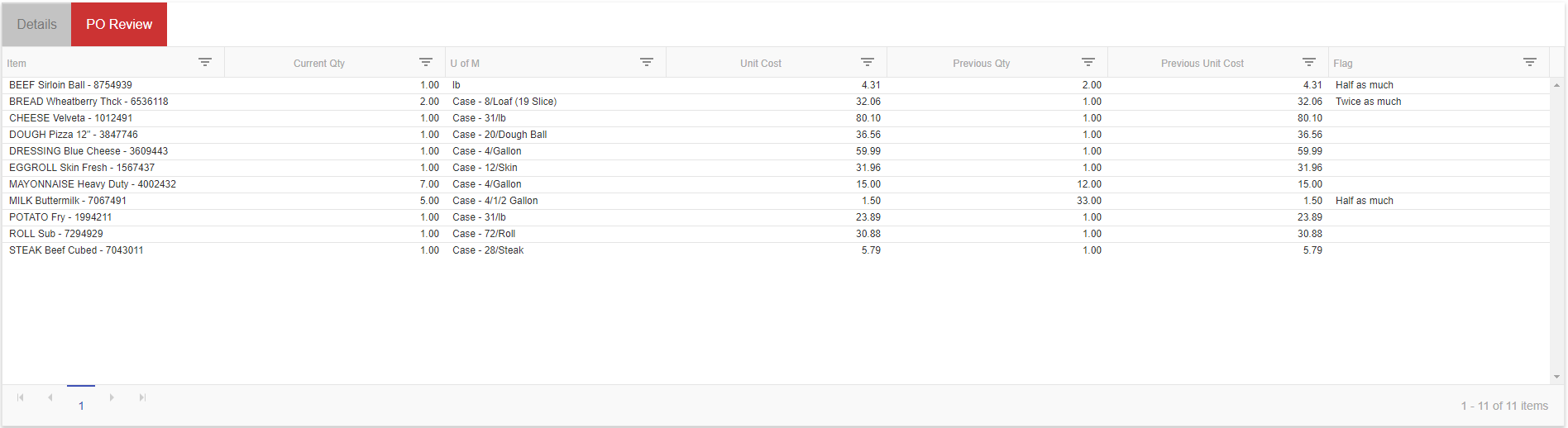Open the filter for Previous Qty column
Viewport: 1568px width, 428px height.
click(x=1088, y=63)
